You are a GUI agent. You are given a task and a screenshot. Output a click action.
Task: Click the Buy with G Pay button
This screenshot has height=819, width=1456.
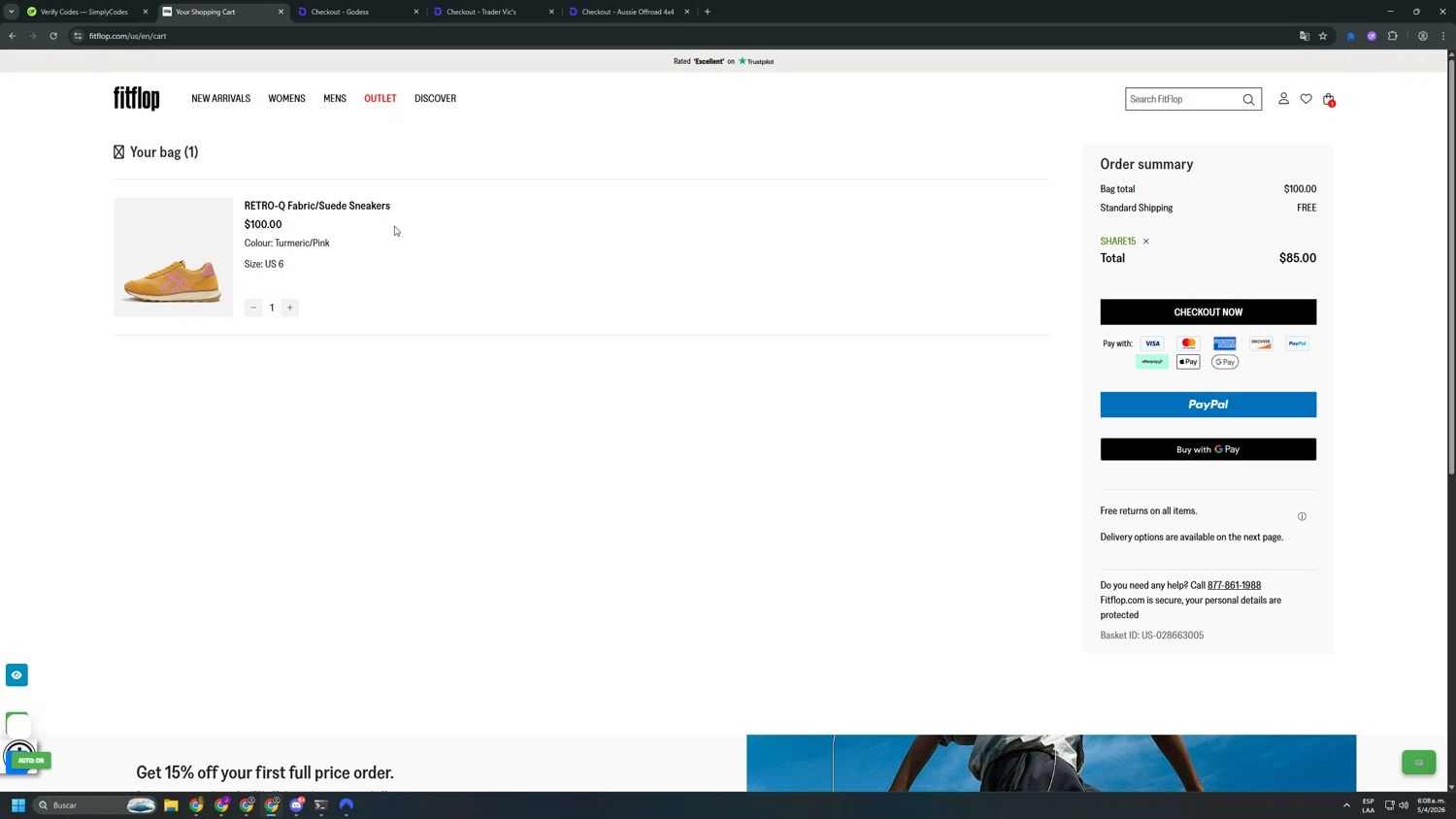(x=1208, y=449)
